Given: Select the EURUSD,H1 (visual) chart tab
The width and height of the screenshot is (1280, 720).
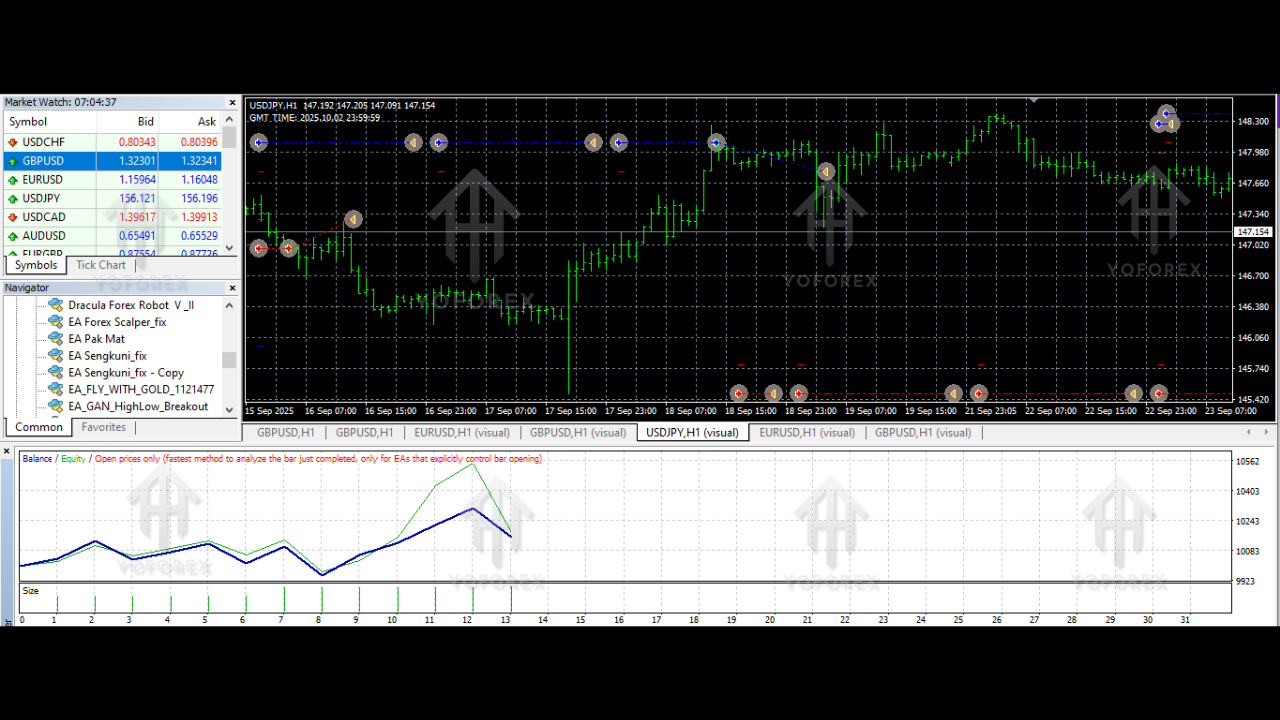Looking at the screenshot, I should [x=462, y=432].
